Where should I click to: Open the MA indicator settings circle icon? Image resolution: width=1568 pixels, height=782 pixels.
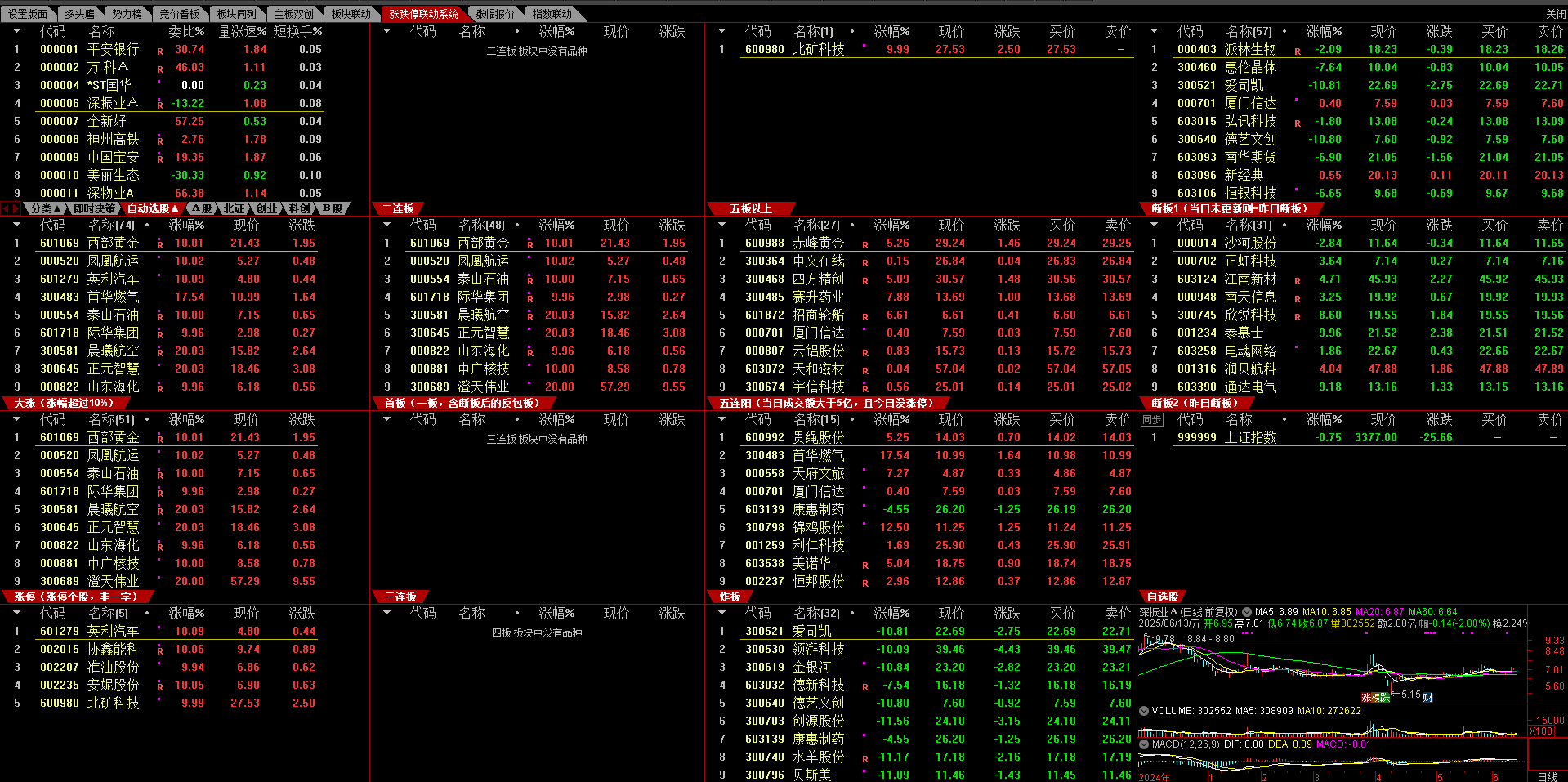tap(1247, 611)
